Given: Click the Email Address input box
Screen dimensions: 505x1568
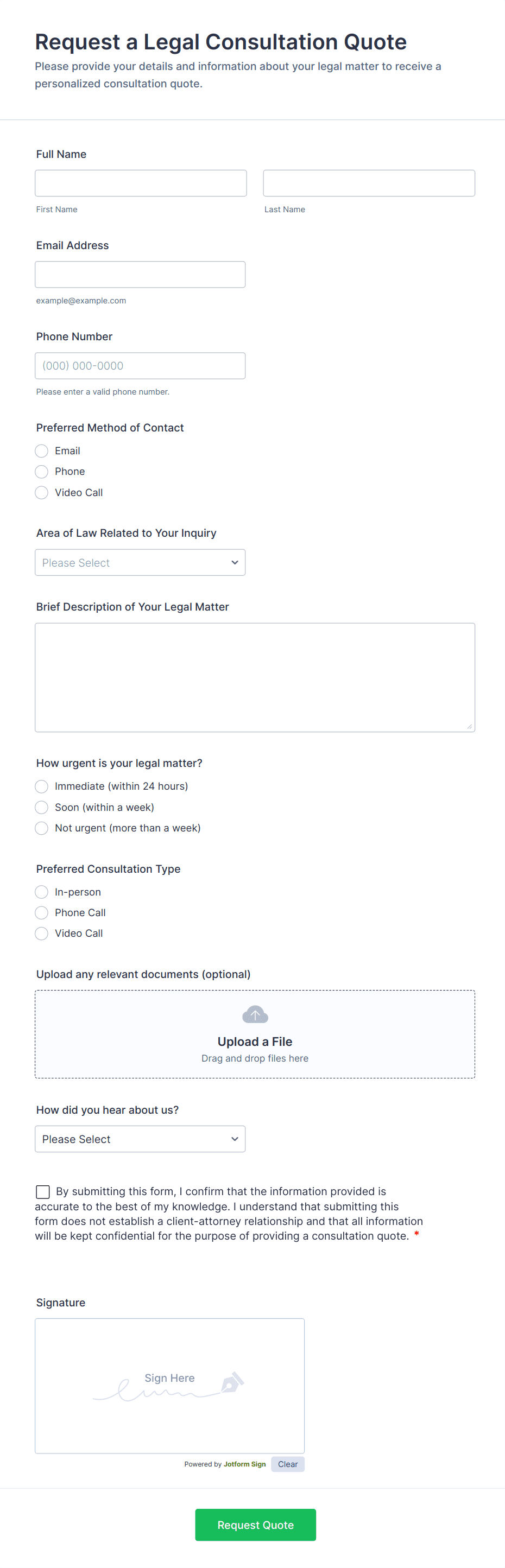Looking at the screenshot, I should [x=140, y=275].
